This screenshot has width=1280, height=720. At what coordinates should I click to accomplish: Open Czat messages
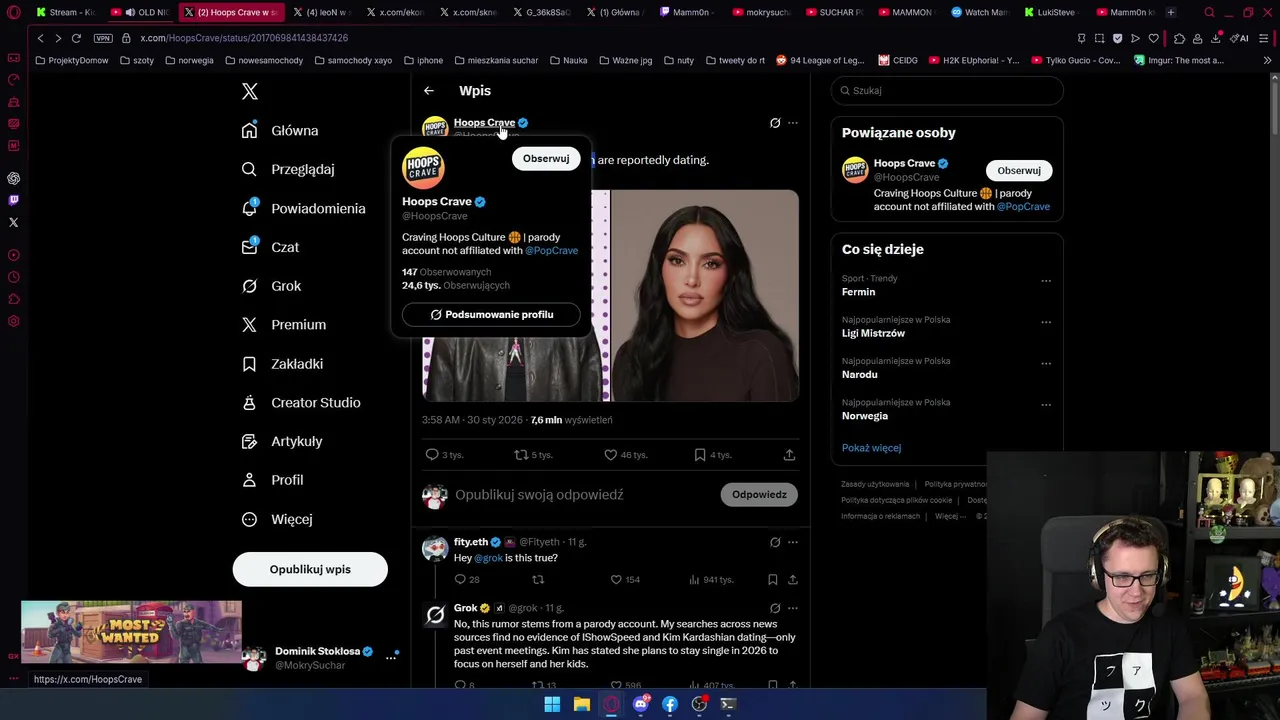[270, 247]
